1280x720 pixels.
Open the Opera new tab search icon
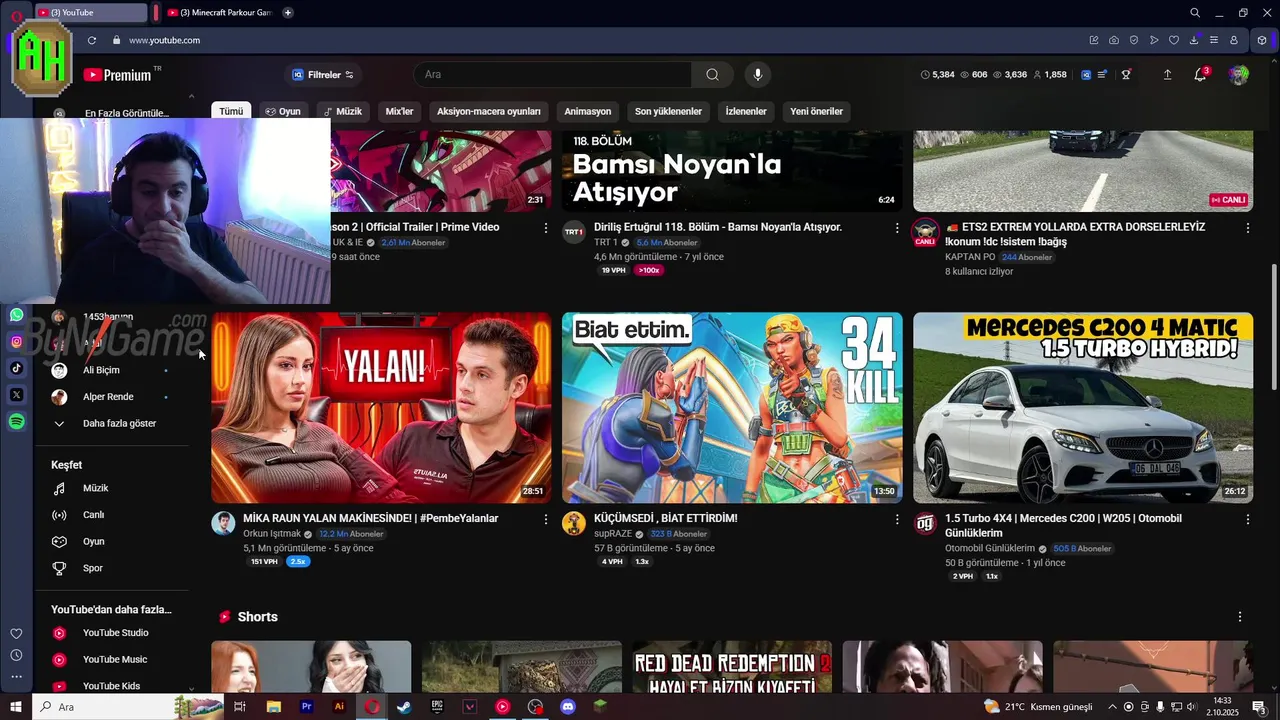[1195, 13]
